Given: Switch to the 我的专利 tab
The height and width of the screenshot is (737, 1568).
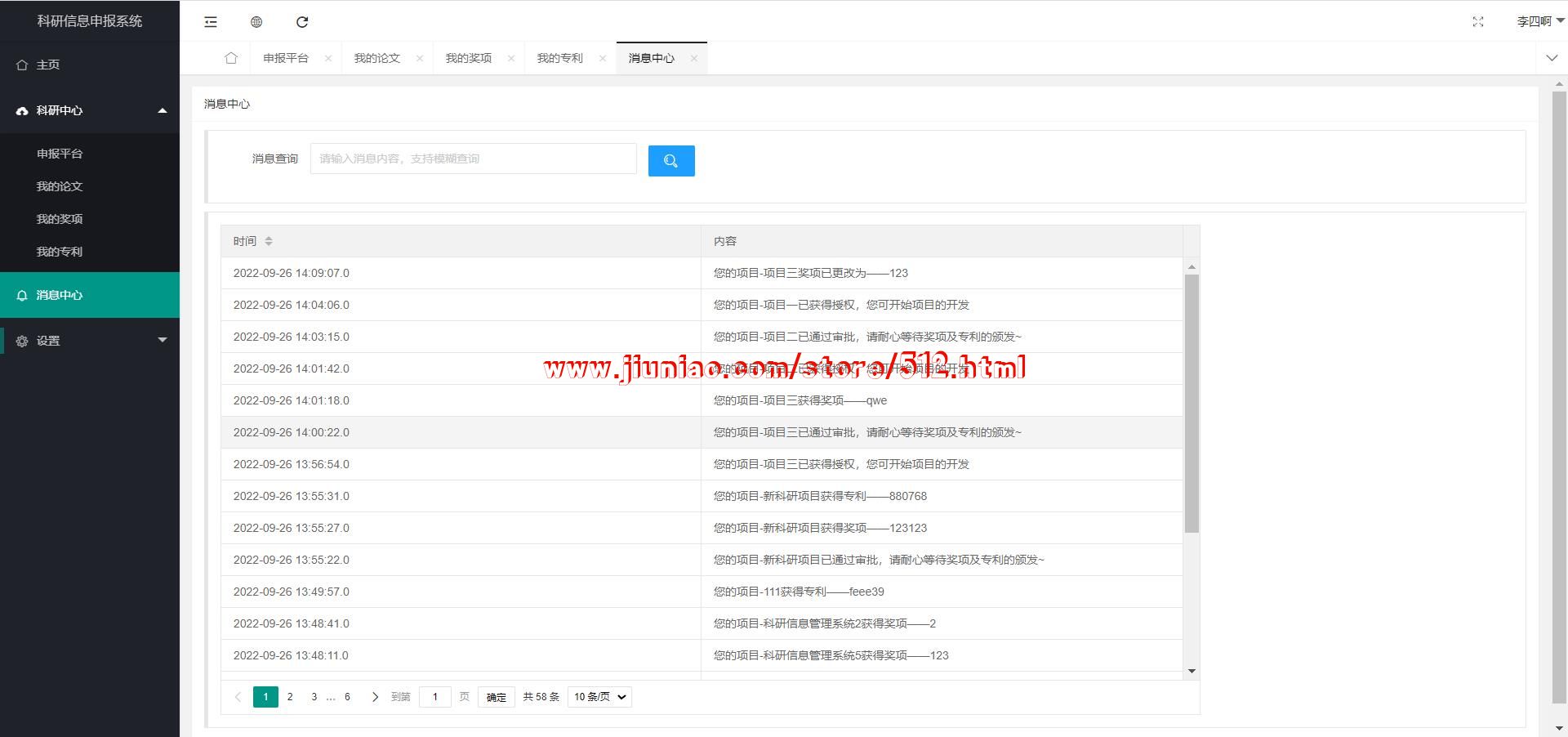Looking at the screenshot, I should (559, 58).
